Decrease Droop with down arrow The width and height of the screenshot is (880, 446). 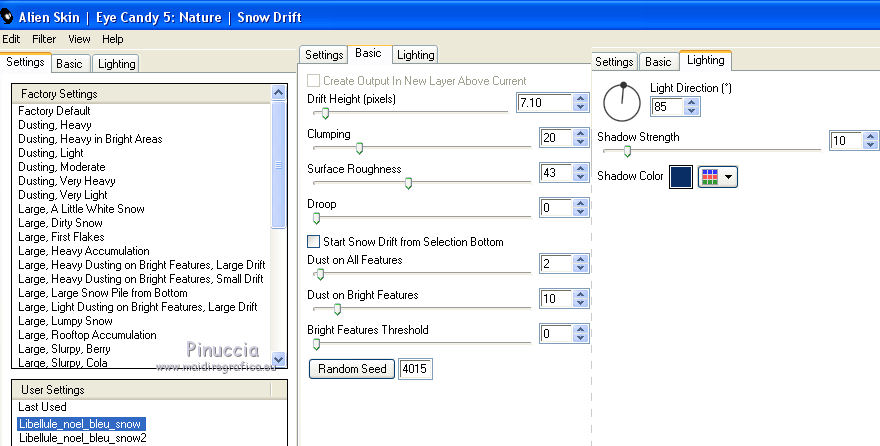(581, 212)
